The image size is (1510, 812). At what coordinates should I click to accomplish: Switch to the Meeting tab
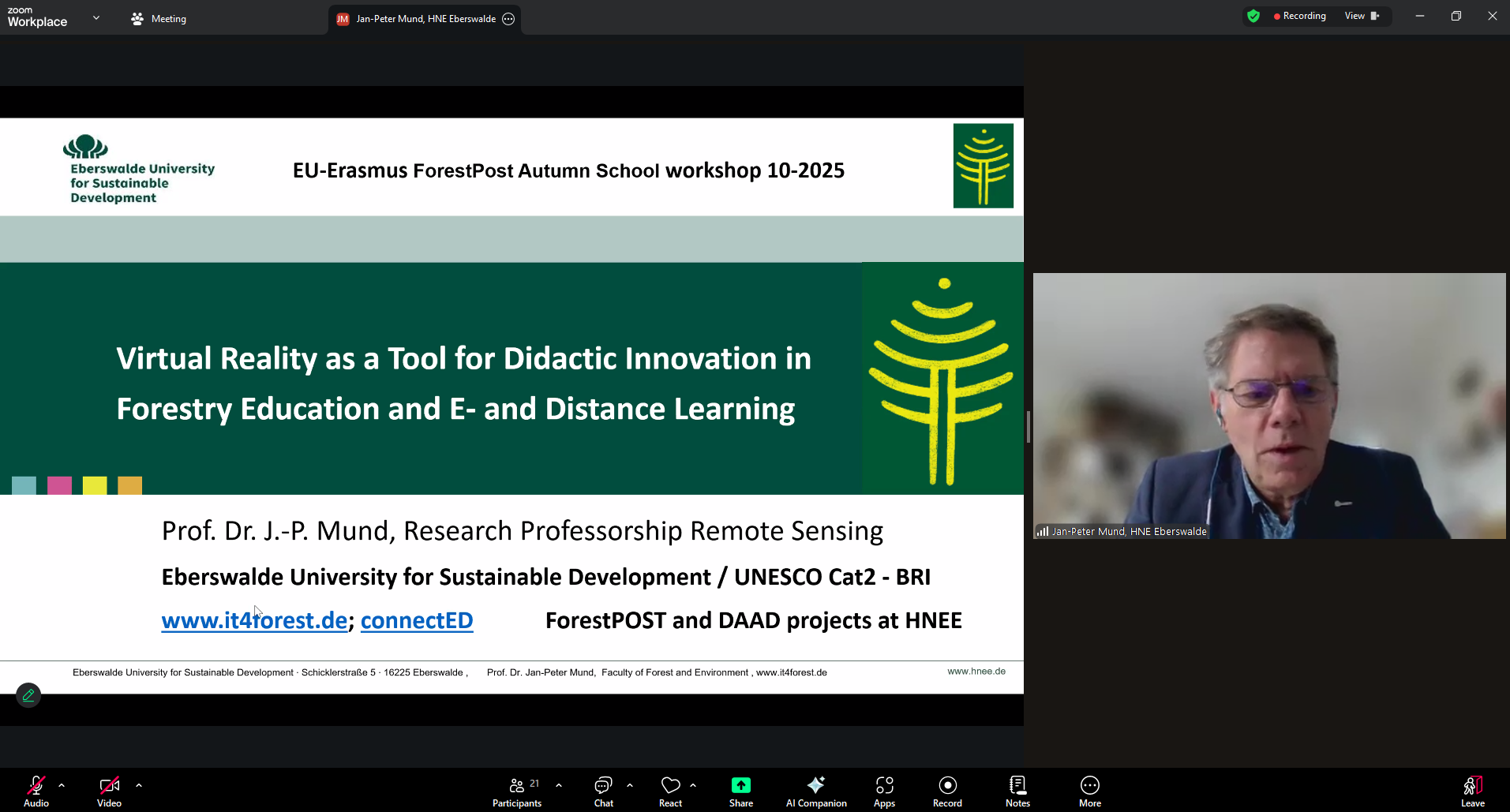click(x=159, y=19)
